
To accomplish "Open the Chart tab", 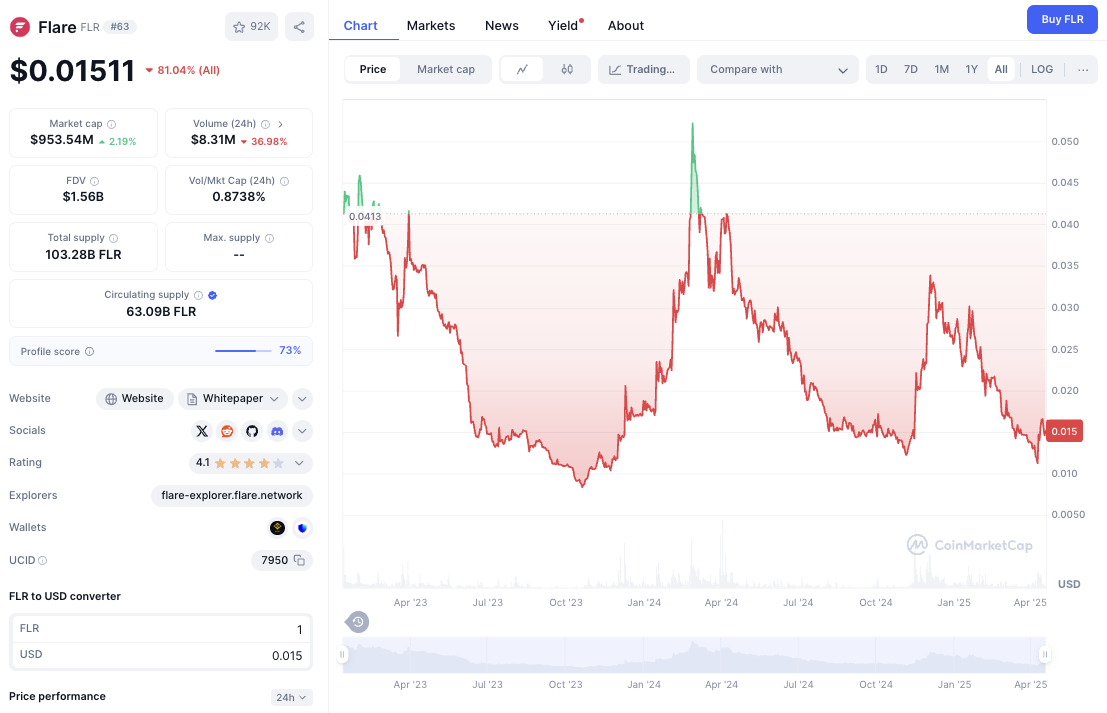I will (360, 25).
